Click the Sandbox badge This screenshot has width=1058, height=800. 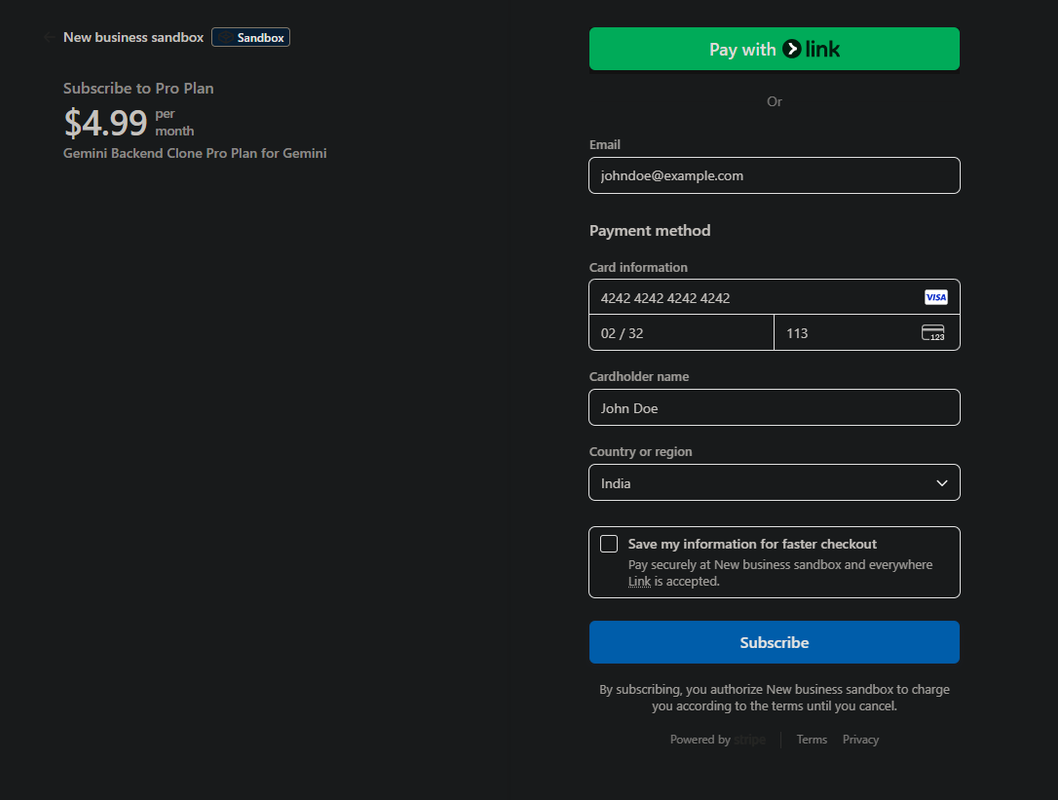(x=250, y=38)
